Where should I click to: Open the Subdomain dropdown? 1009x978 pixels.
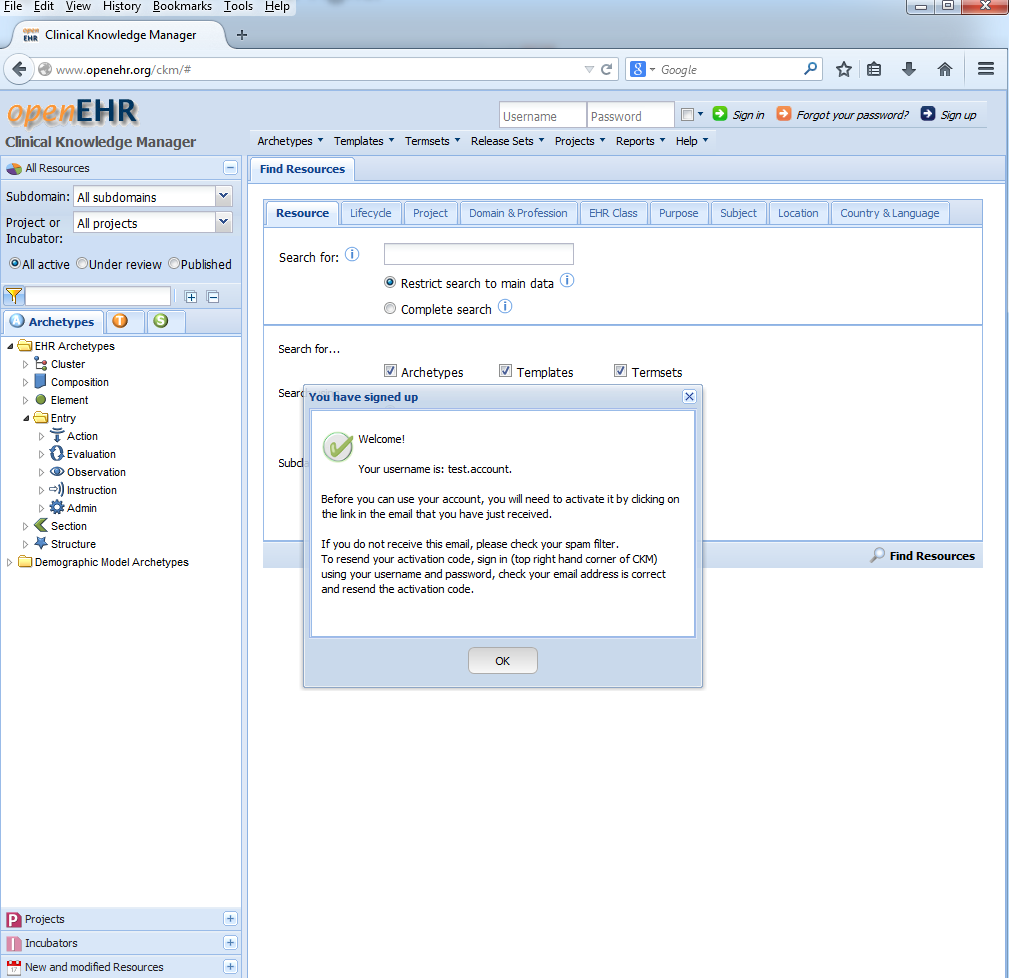(223, 197)
